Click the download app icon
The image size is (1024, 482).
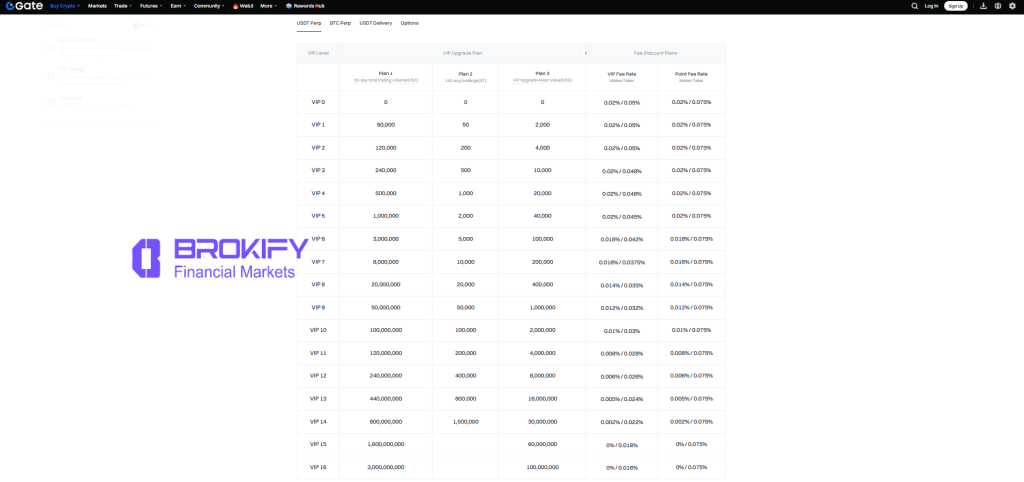pos(983,6)
